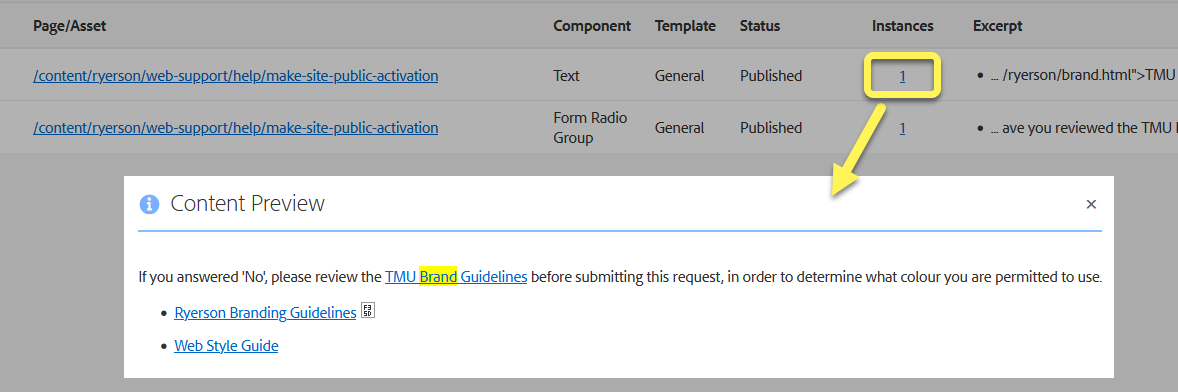The height and width of the screenshot is (392, 1178).
Task: Click the Published status in the Text row
Action: pyautogui.click(x=771, y=76)
